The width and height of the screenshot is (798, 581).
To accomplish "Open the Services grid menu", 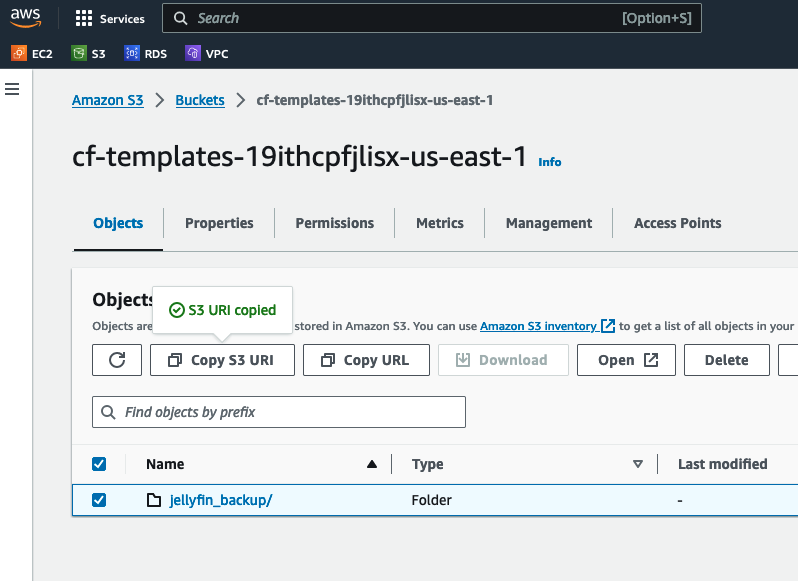I will click(110, 18).
